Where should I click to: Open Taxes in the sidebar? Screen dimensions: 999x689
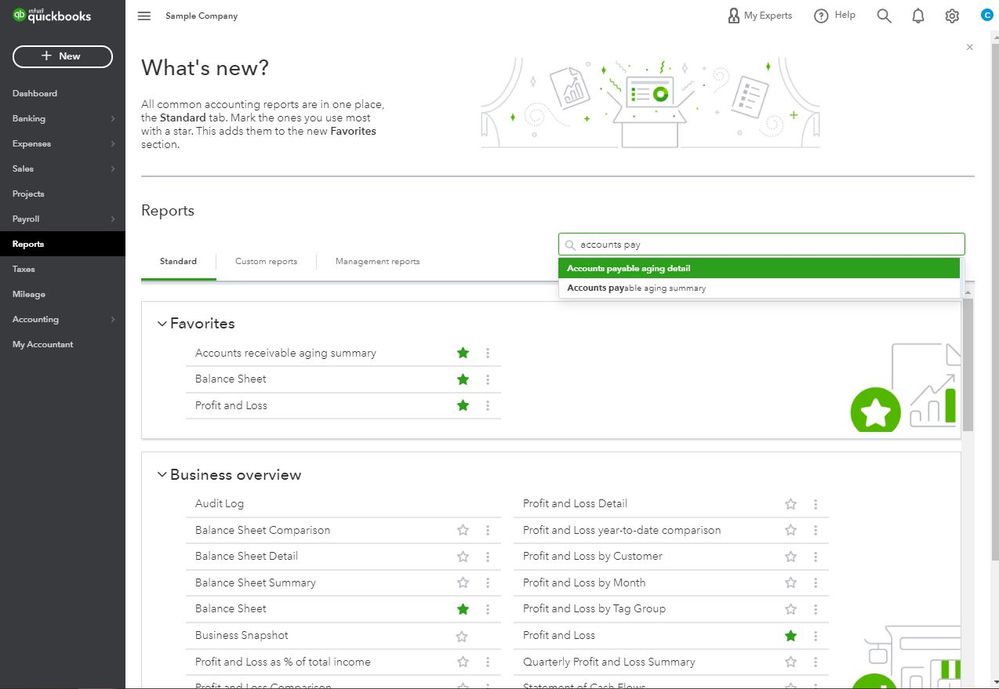tap(24, 269)
